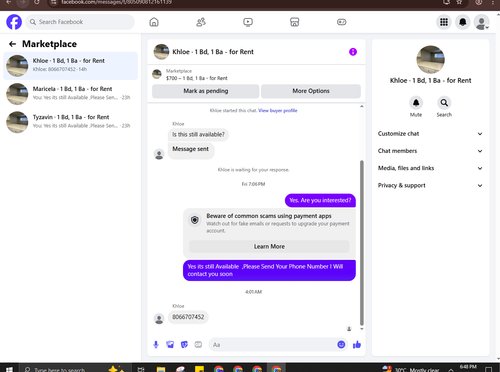Viewport: 500px width, 372px height.
Task: Open the Tyzavin conversation in the list
Action: (70, 122)
